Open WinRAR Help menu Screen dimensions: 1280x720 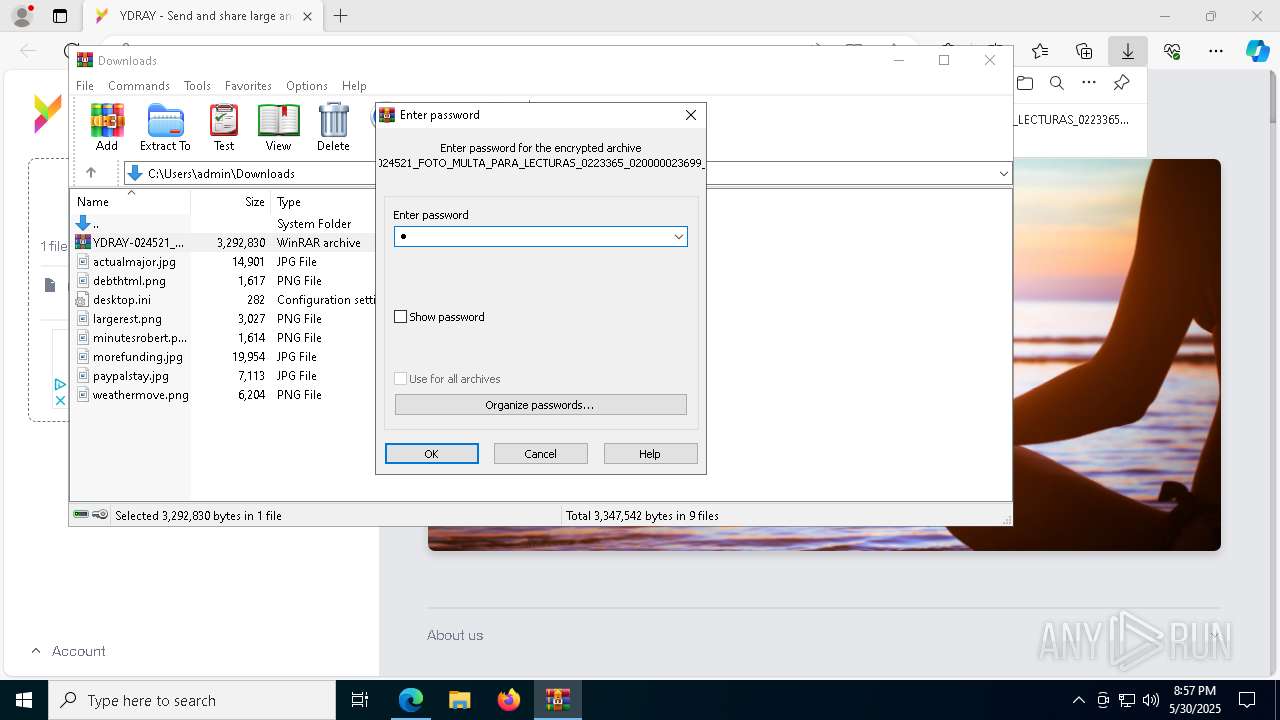click(354, 86)
